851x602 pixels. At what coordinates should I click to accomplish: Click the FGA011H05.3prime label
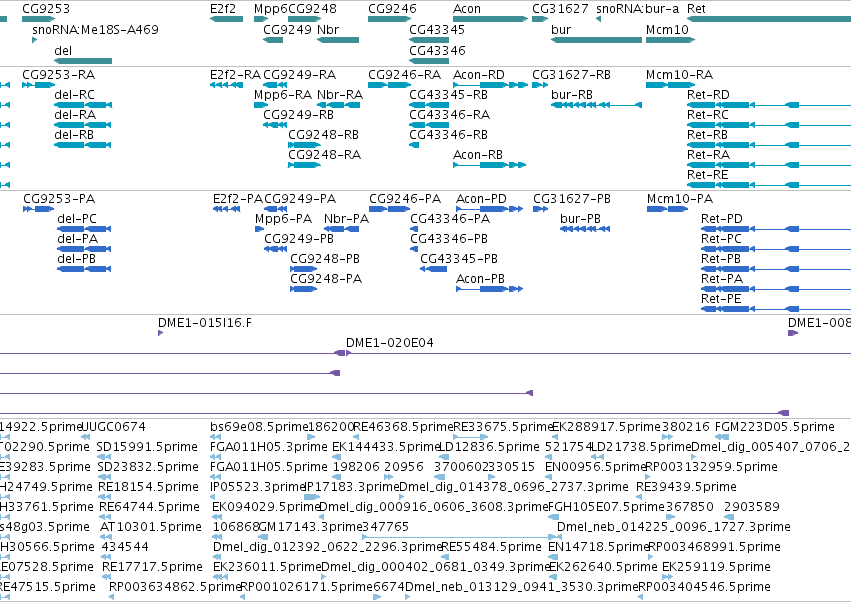pyautogui.click(x=269, y=447)
